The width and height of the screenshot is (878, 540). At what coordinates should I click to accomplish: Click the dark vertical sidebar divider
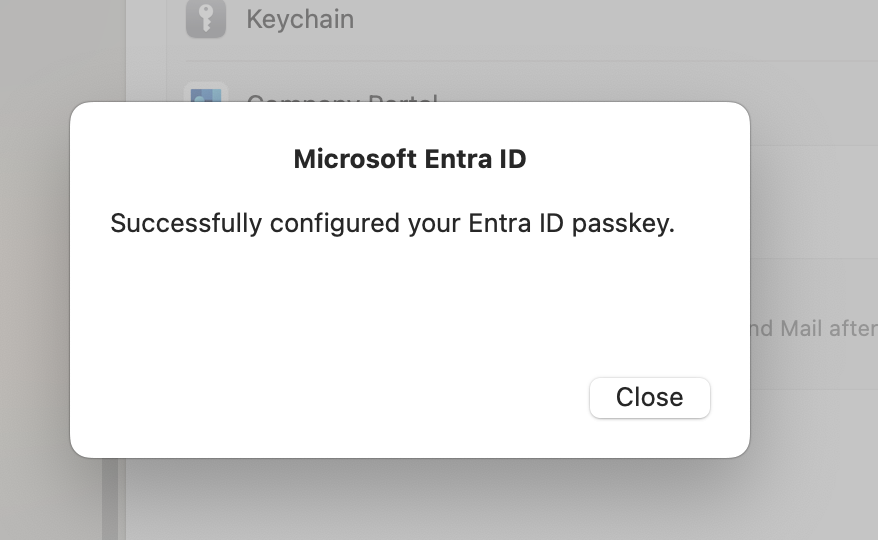point(110,499)
